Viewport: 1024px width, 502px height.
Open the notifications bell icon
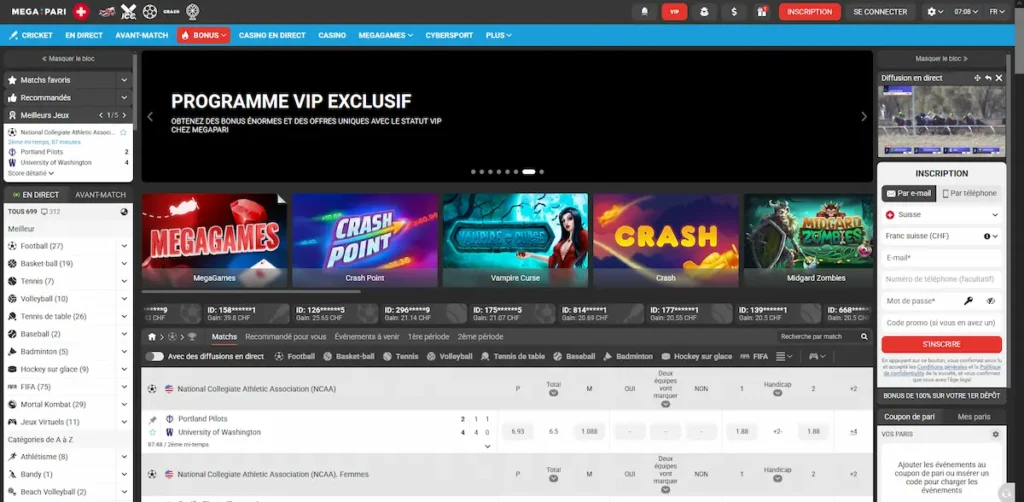pyautogui.click(x=645, y=12)
